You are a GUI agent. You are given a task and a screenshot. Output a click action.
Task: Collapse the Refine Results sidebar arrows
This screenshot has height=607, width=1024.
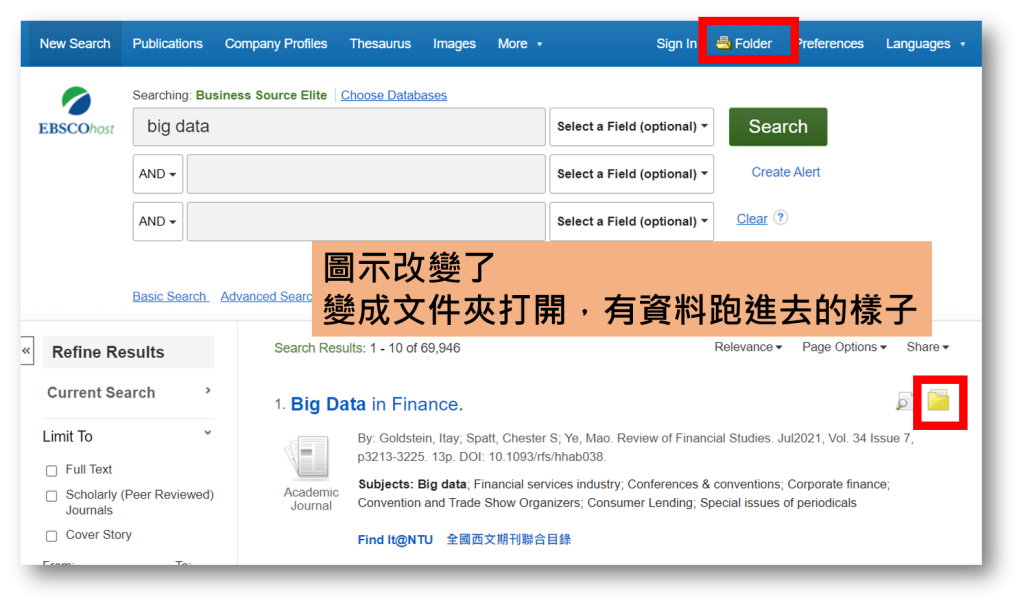click(26, 351)
